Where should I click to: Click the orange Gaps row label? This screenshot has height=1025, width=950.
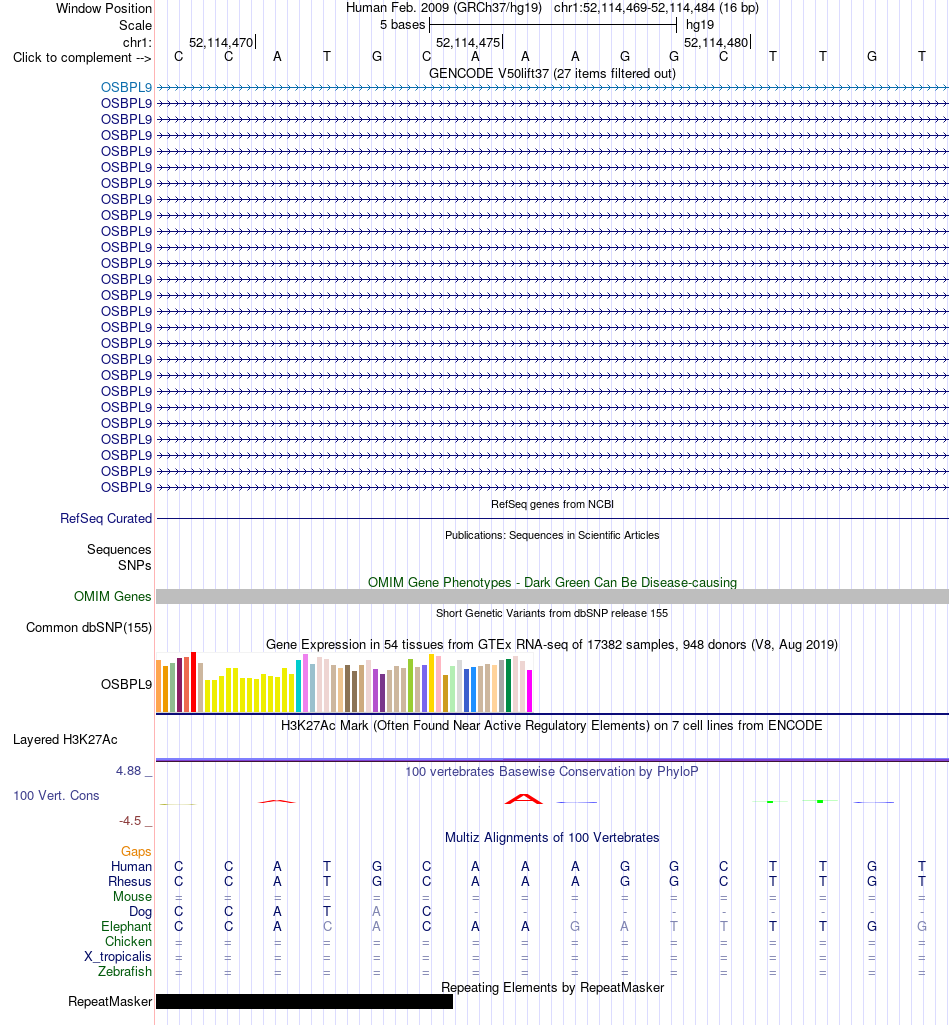click(x=136, y=851)
